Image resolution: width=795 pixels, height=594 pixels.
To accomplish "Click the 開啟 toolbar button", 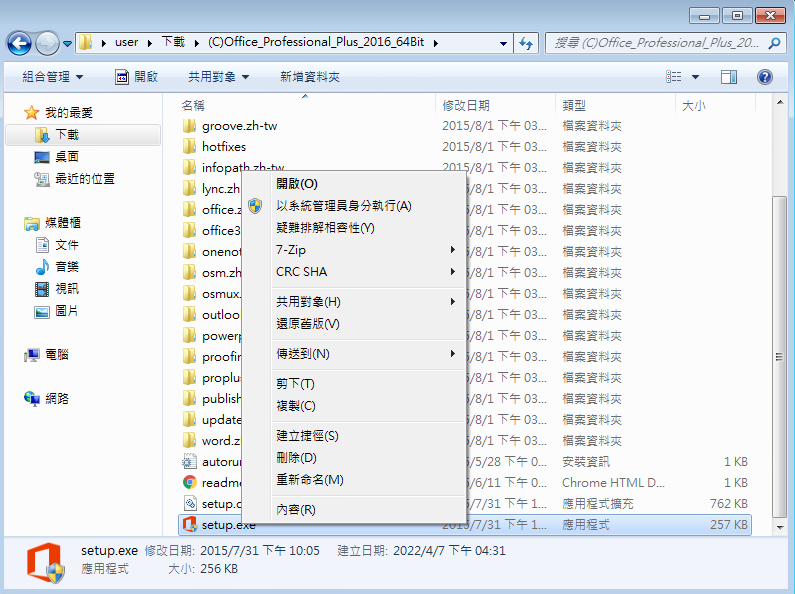I will [x=137, y=77].
